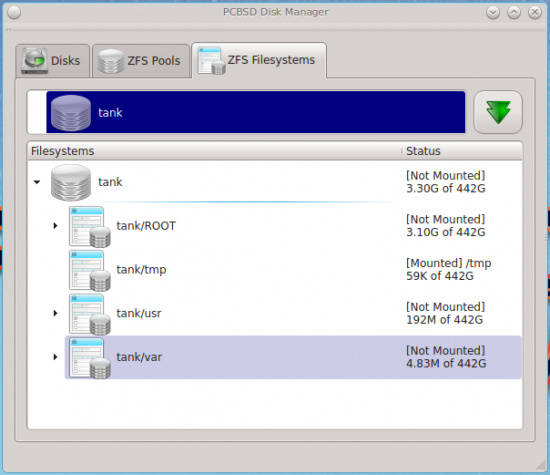This screenshot has width=550, height=475.
Task: Click the tank/usr filesystem icon
Action: click(90, 314)
